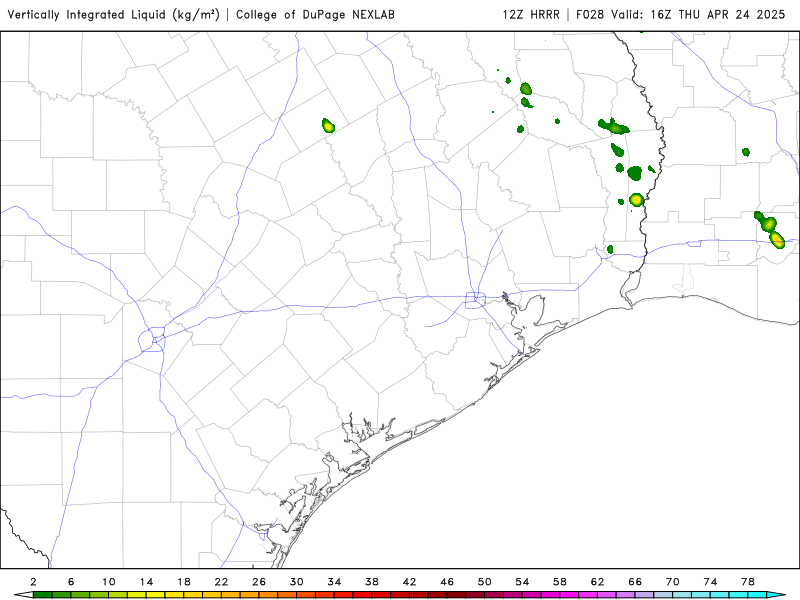Click the '6' label on the color scale

click(71, 582)
